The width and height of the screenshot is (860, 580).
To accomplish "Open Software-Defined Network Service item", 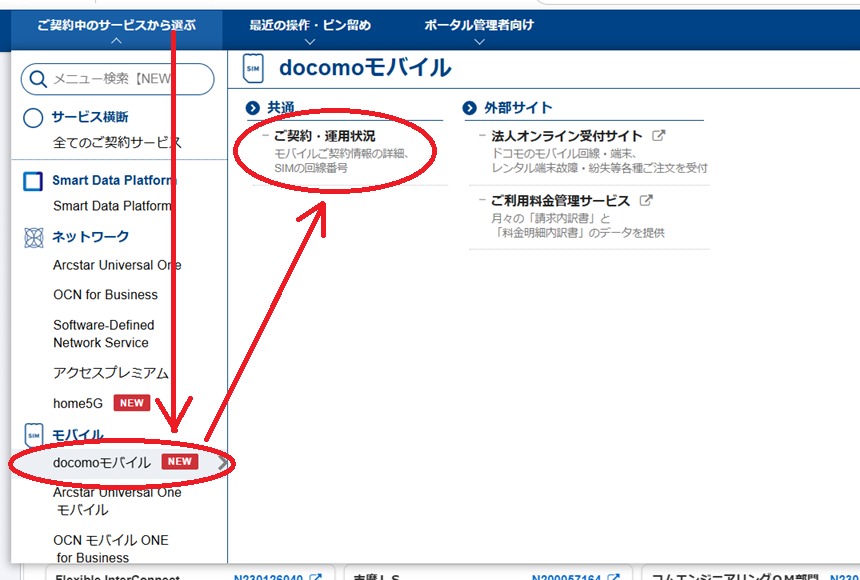I will point(104,334).
